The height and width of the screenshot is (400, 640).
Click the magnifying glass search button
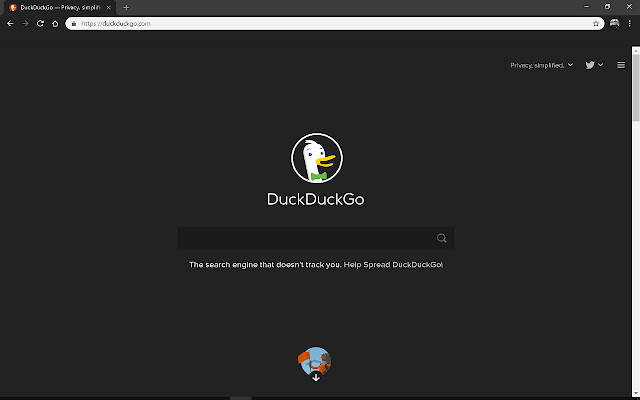coord(442,238)
